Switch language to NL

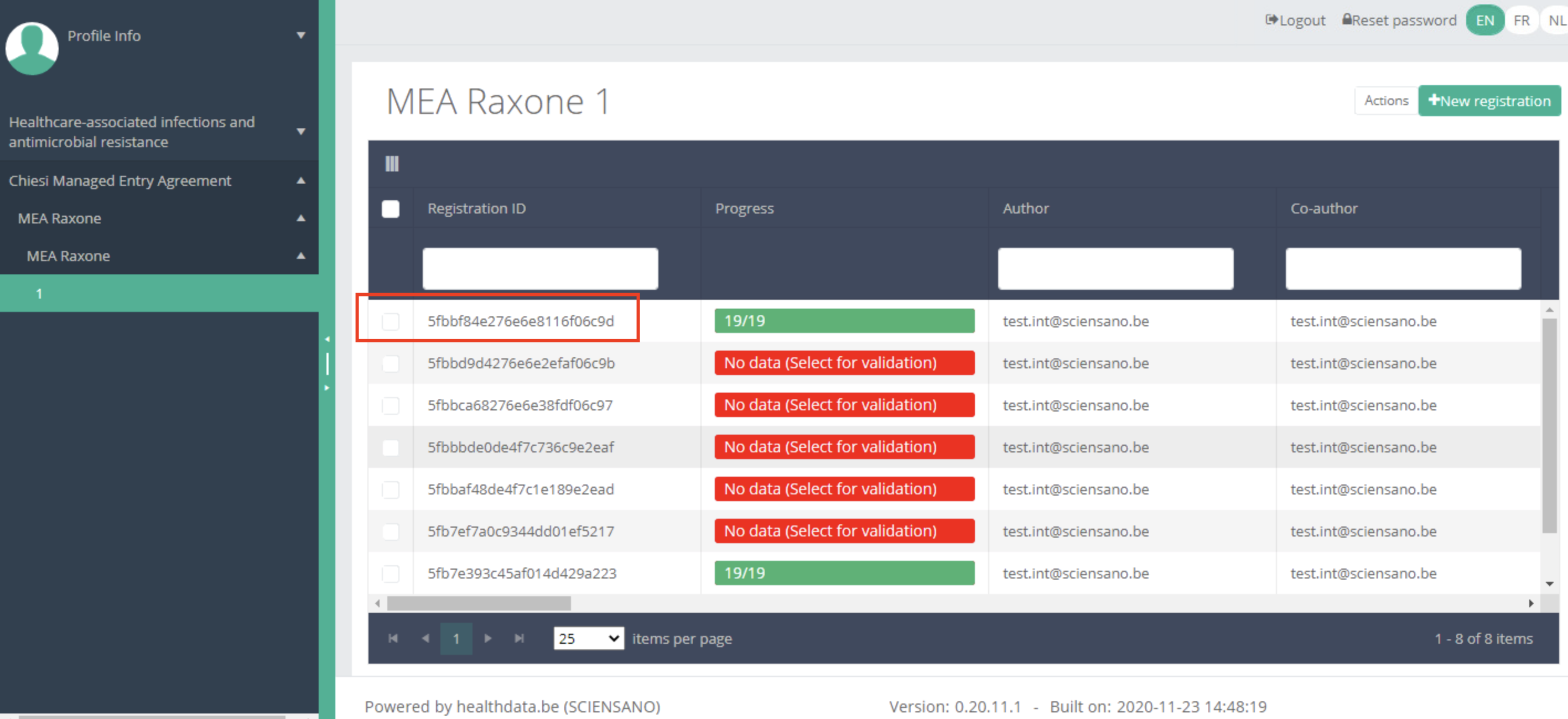[1557, 20]
